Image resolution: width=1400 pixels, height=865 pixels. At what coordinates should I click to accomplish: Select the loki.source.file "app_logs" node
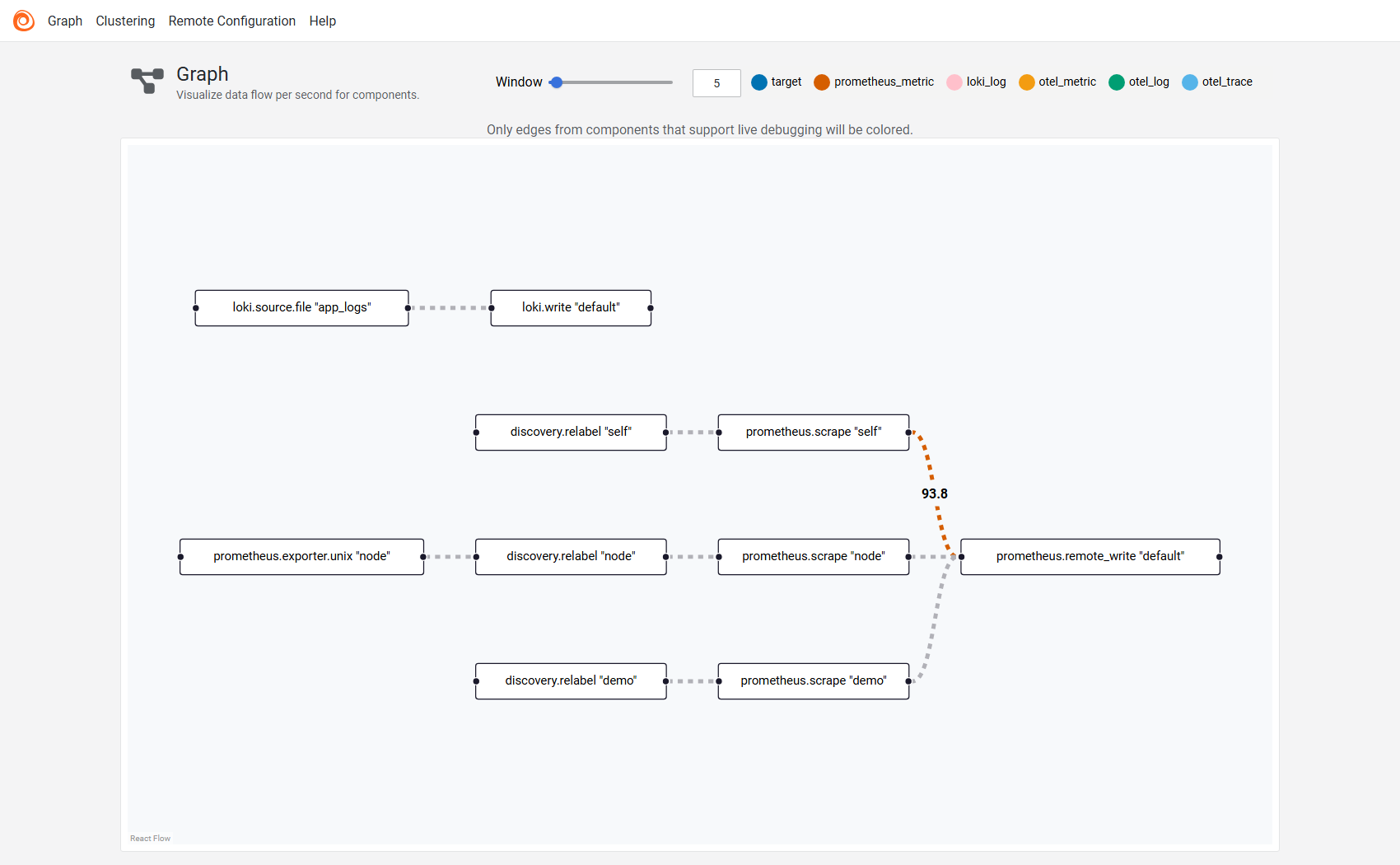click(x=301, y=308)
